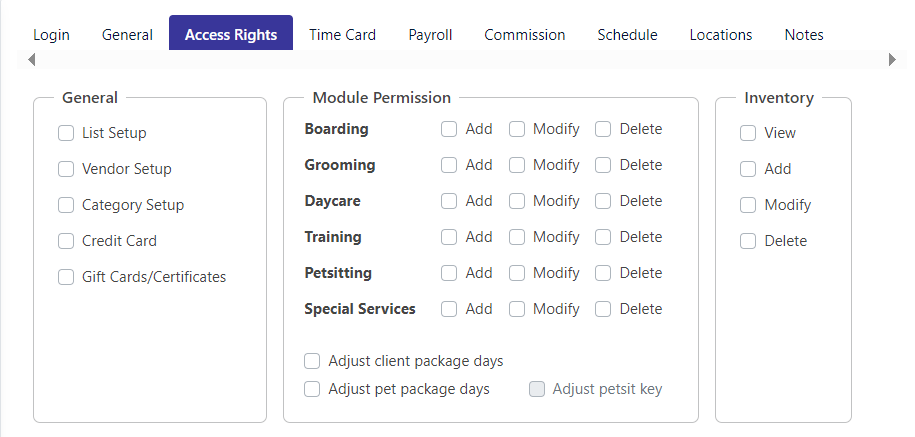915x437 pixels.
Task: Enable Adjust client package days
Action: tap(312, 361)
